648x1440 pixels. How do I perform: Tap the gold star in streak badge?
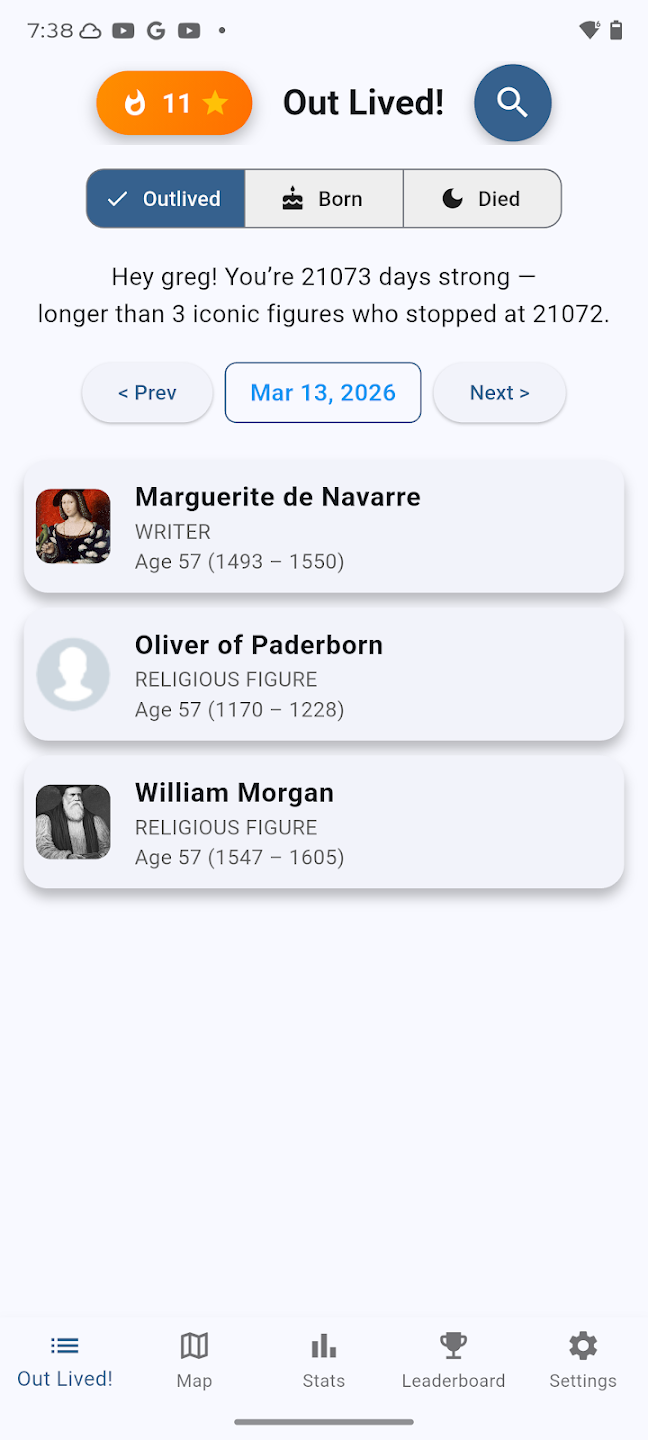pyautogui.click(x=215, y=103)
